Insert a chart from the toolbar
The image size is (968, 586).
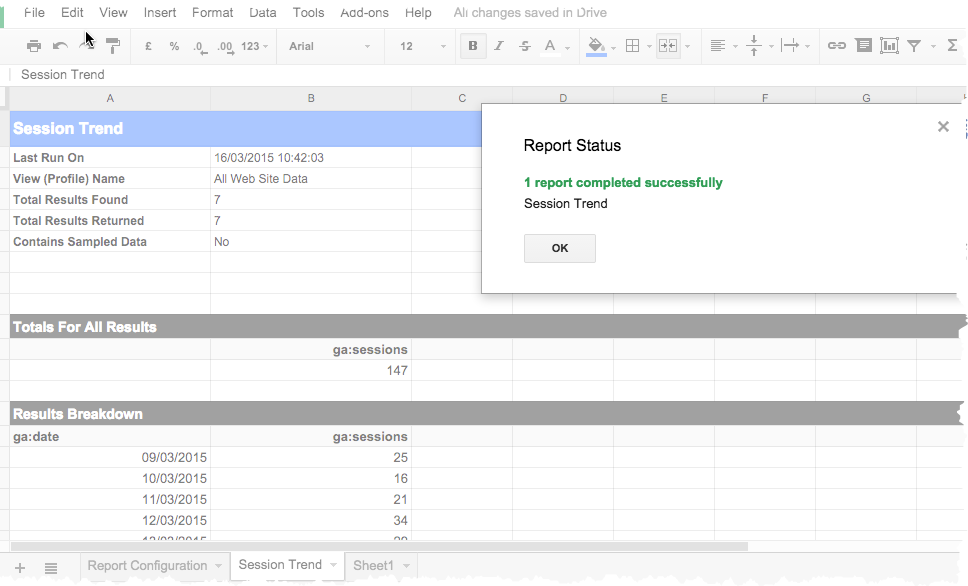[889, 46]
